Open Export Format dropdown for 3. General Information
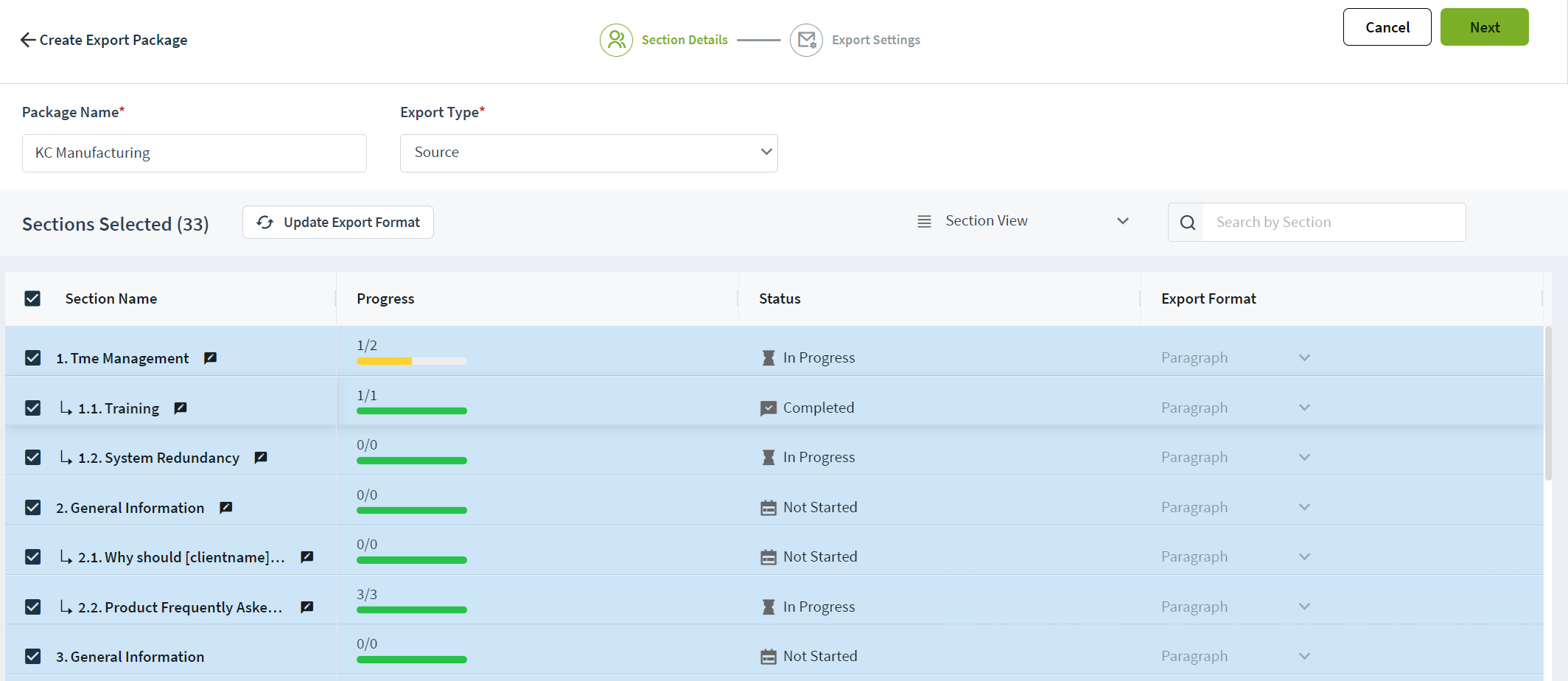This screenshot has height=681, width=1568. click(x=1236, y=657)
